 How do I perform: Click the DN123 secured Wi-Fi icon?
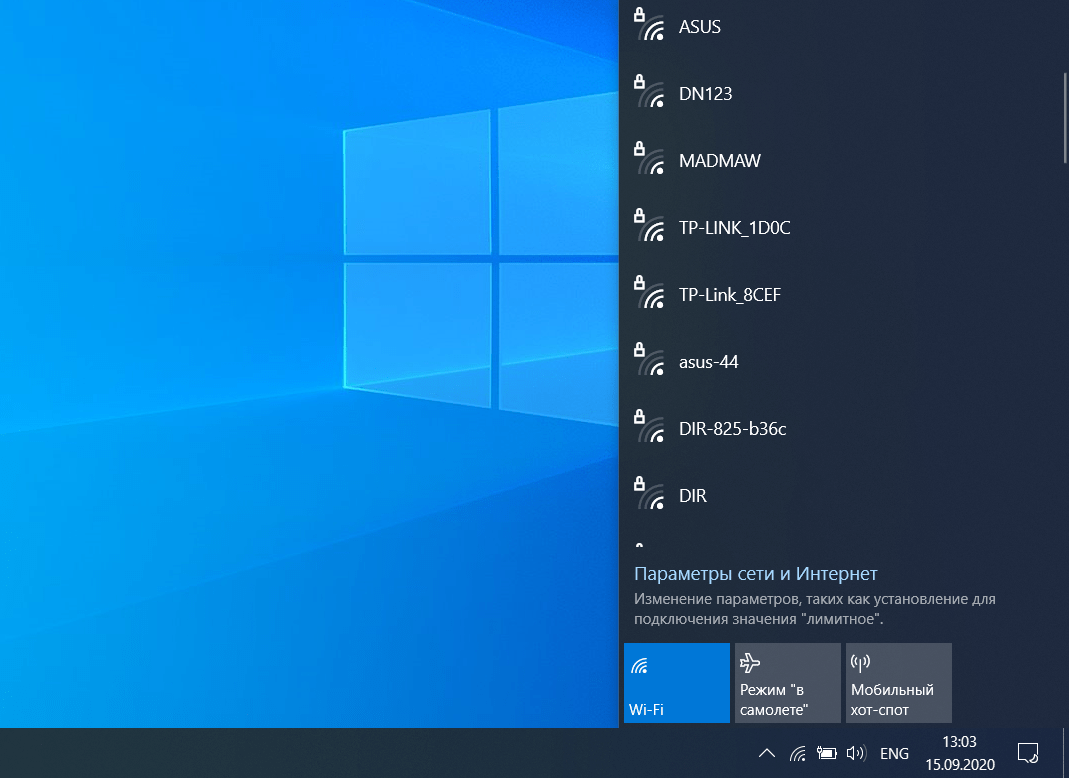[649, 92]
